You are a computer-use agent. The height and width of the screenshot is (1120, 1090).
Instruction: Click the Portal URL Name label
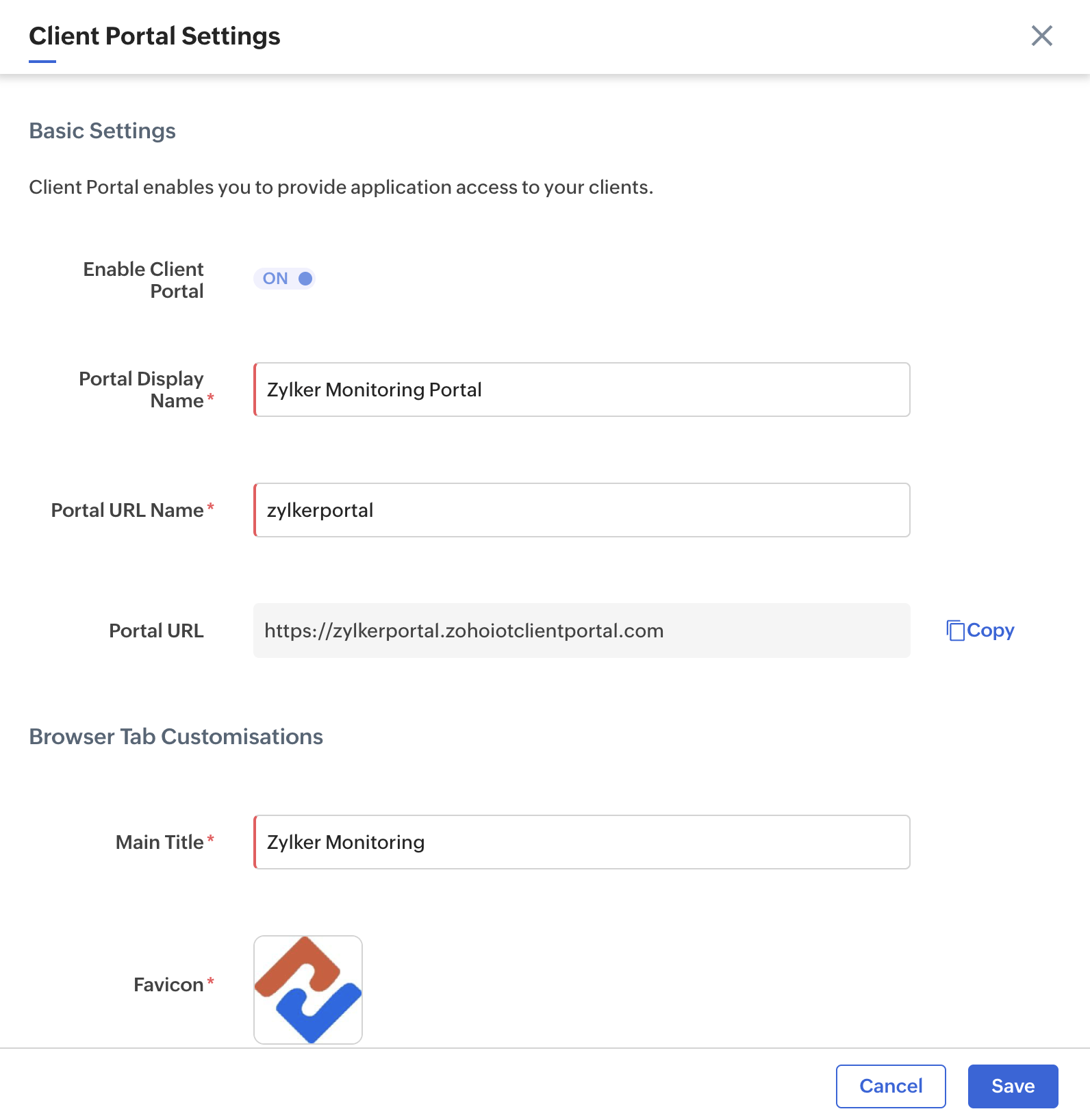click(x=127, y=510)
